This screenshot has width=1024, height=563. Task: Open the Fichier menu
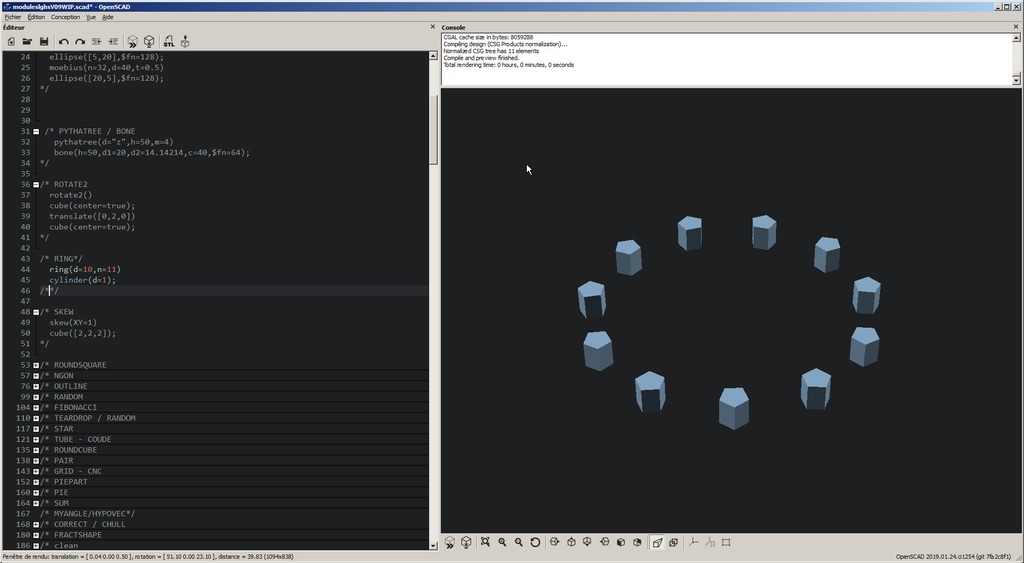[12, 17]
